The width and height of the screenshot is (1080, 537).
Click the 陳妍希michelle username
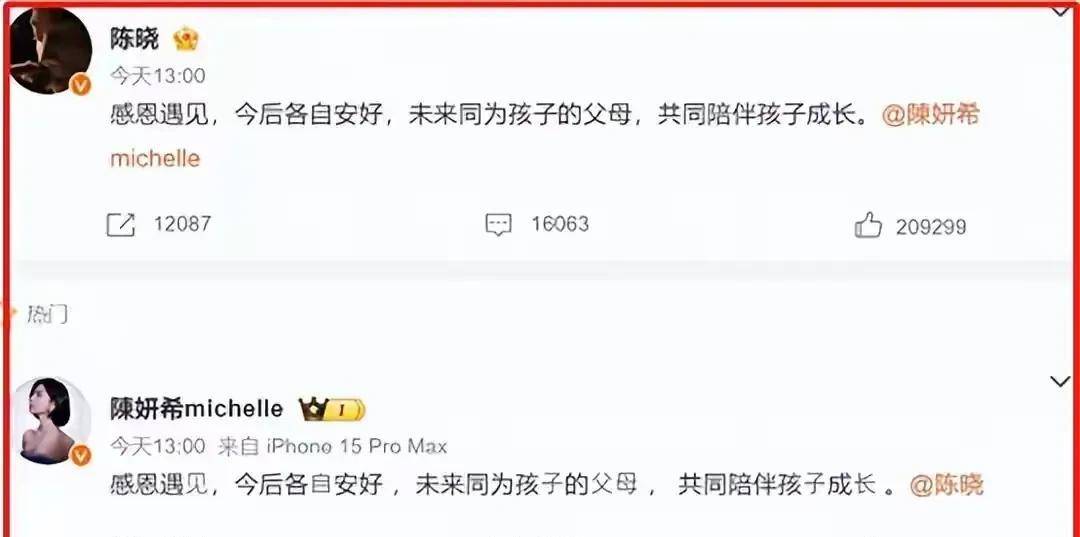click(x=197, y=409)
